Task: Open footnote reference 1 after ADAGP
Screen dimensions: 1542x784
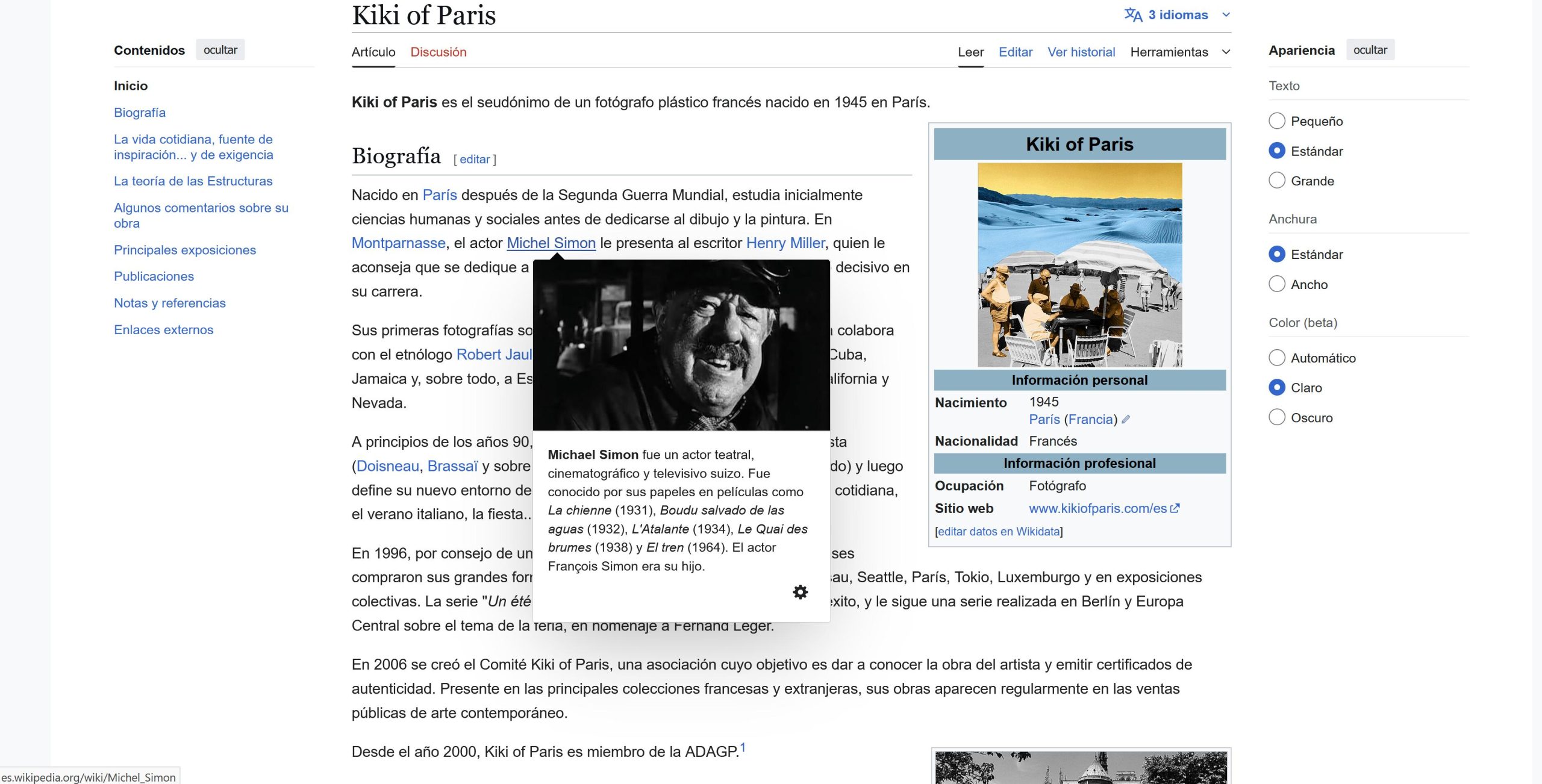Action: 743,747
